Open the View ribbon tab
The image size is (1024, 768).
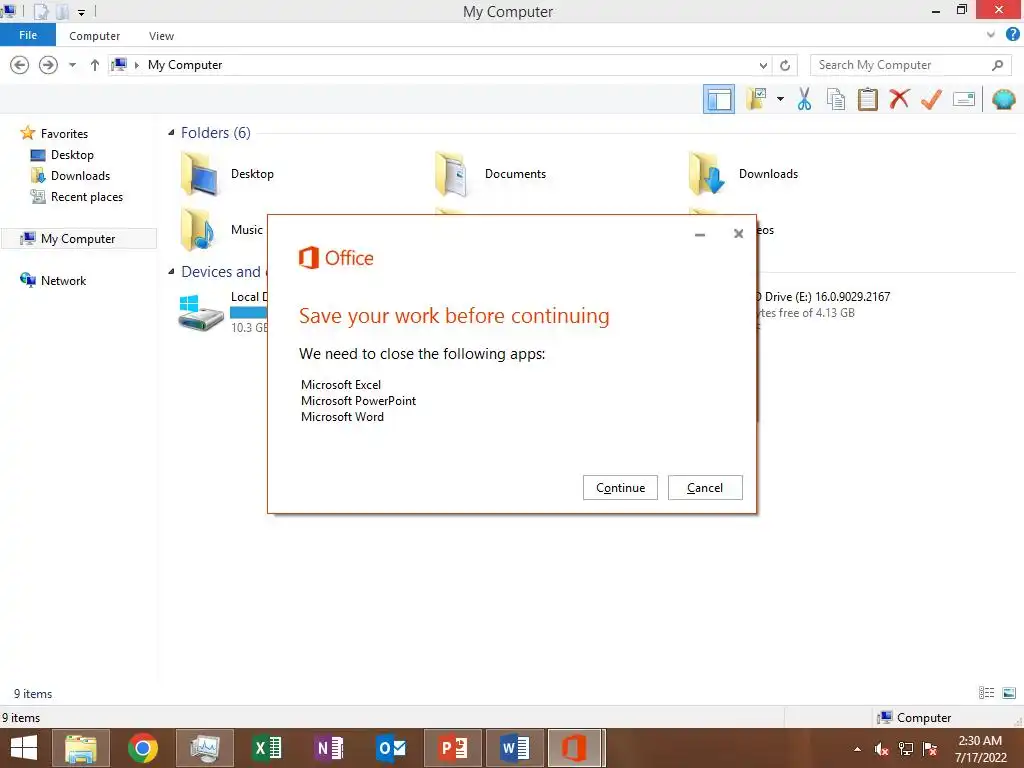(x=161, y=36)
